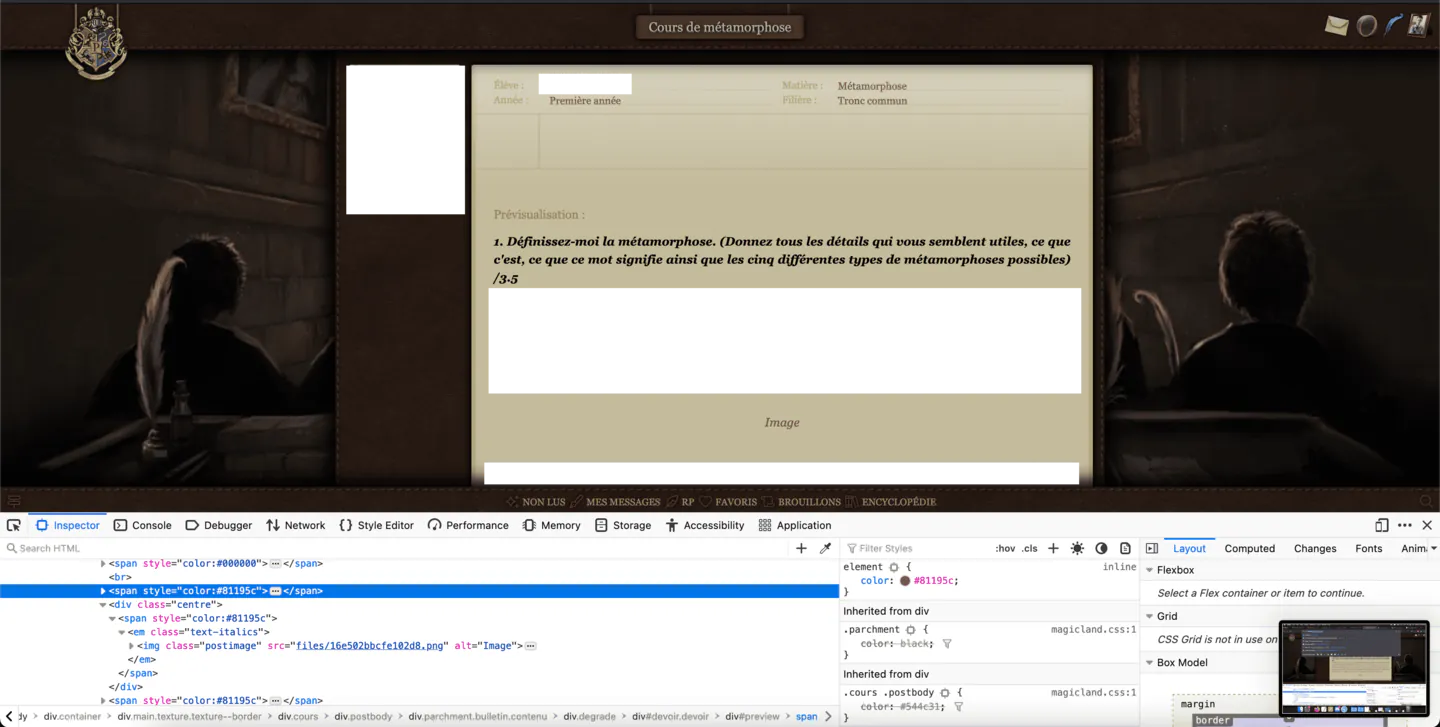Open the envelope messages icon

pyautogui.click(x=1337, y=26)
